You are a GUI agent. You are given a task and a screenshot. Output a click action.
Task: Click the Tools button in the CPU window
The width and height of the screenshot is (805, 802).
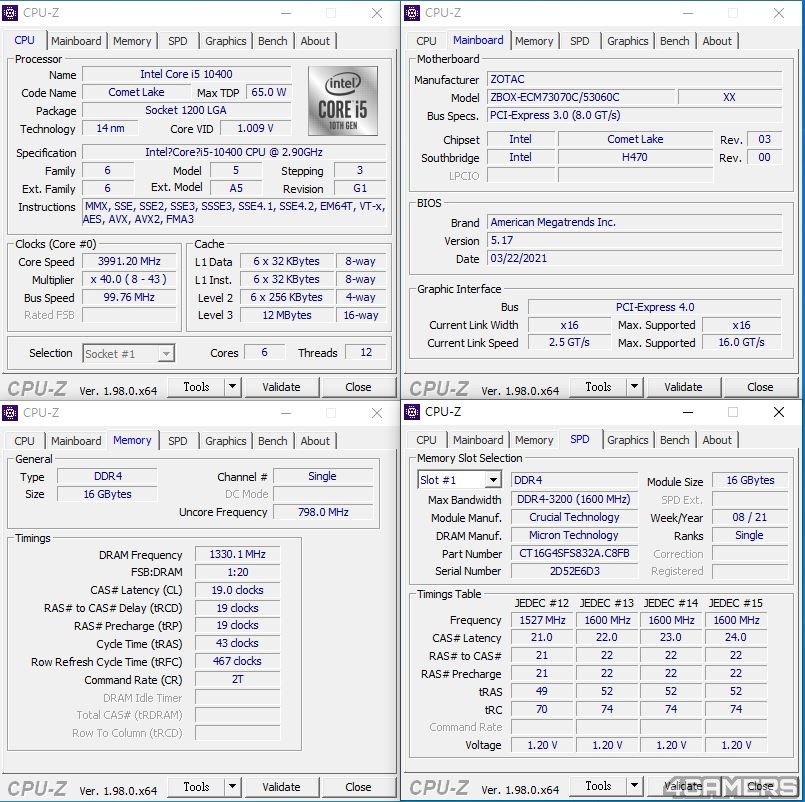tap(197, 387)
